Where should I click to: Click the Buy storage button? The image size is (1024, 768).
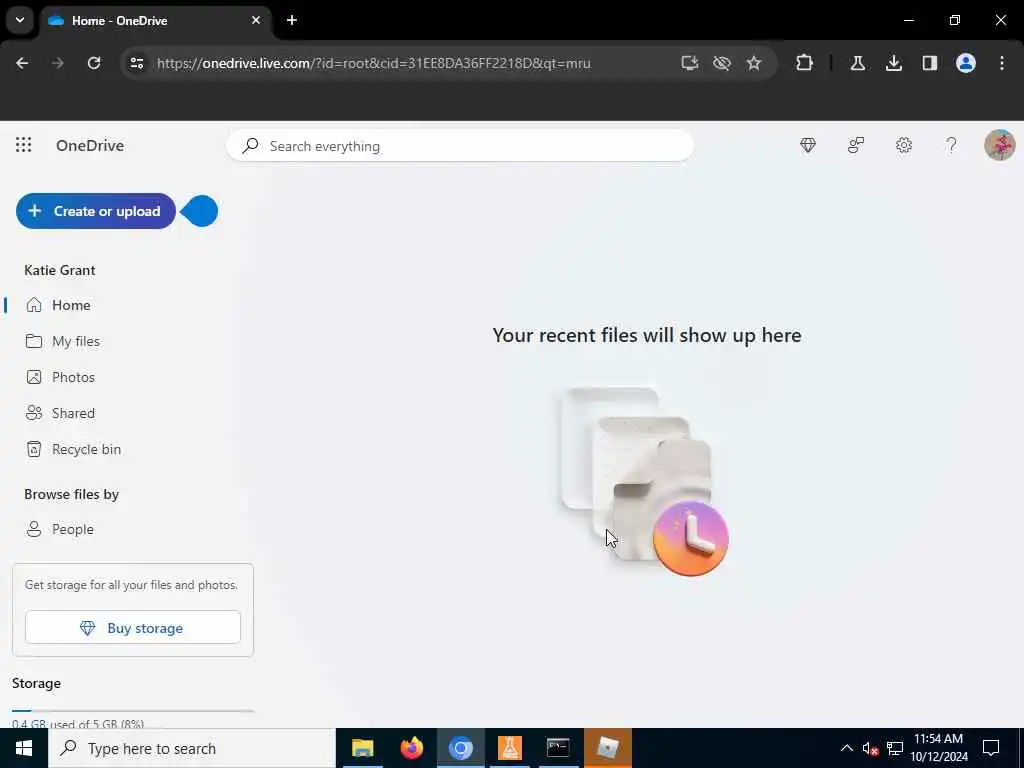click(133, 628)
